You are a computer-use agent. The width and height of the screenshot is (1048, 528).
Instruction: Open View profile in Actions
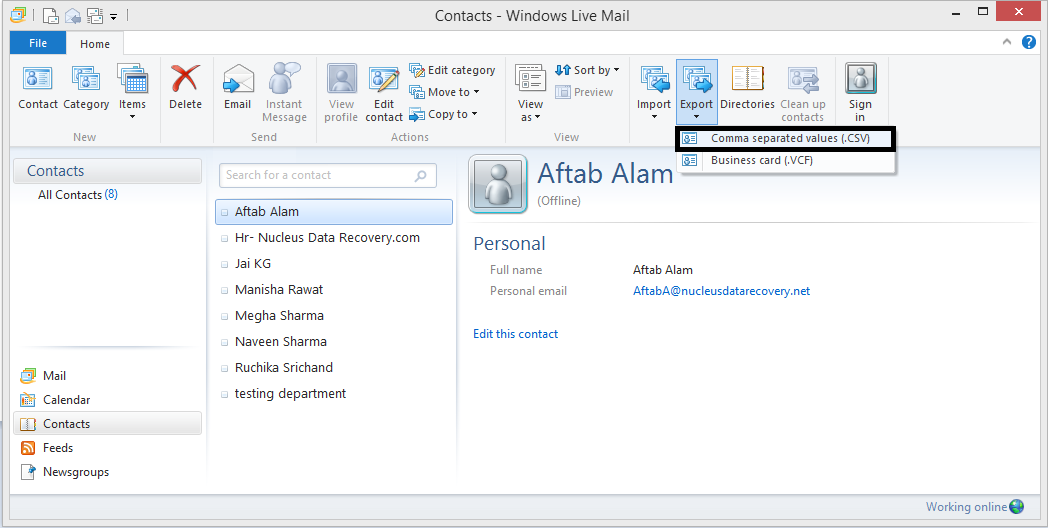coord(342,94)
